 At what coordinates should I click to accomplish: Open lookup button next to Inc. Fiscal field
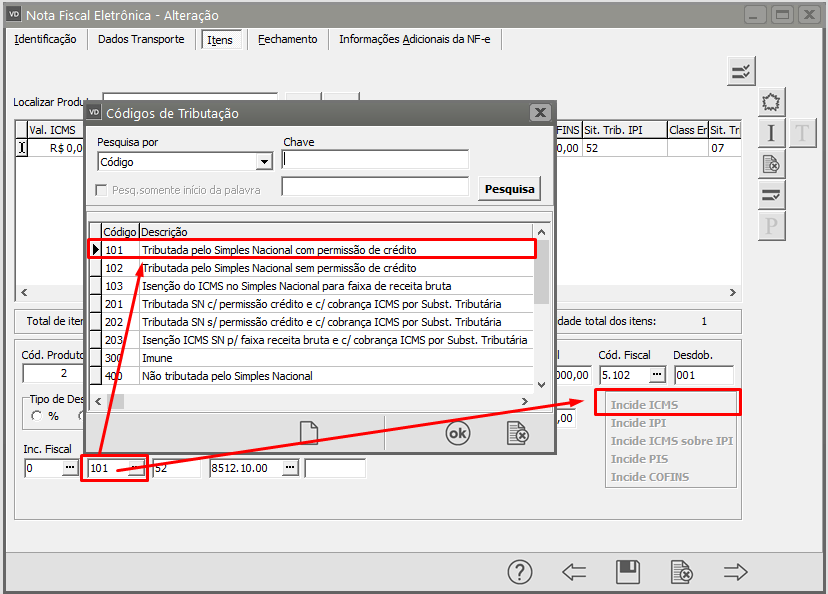click(x=70, y=468)
